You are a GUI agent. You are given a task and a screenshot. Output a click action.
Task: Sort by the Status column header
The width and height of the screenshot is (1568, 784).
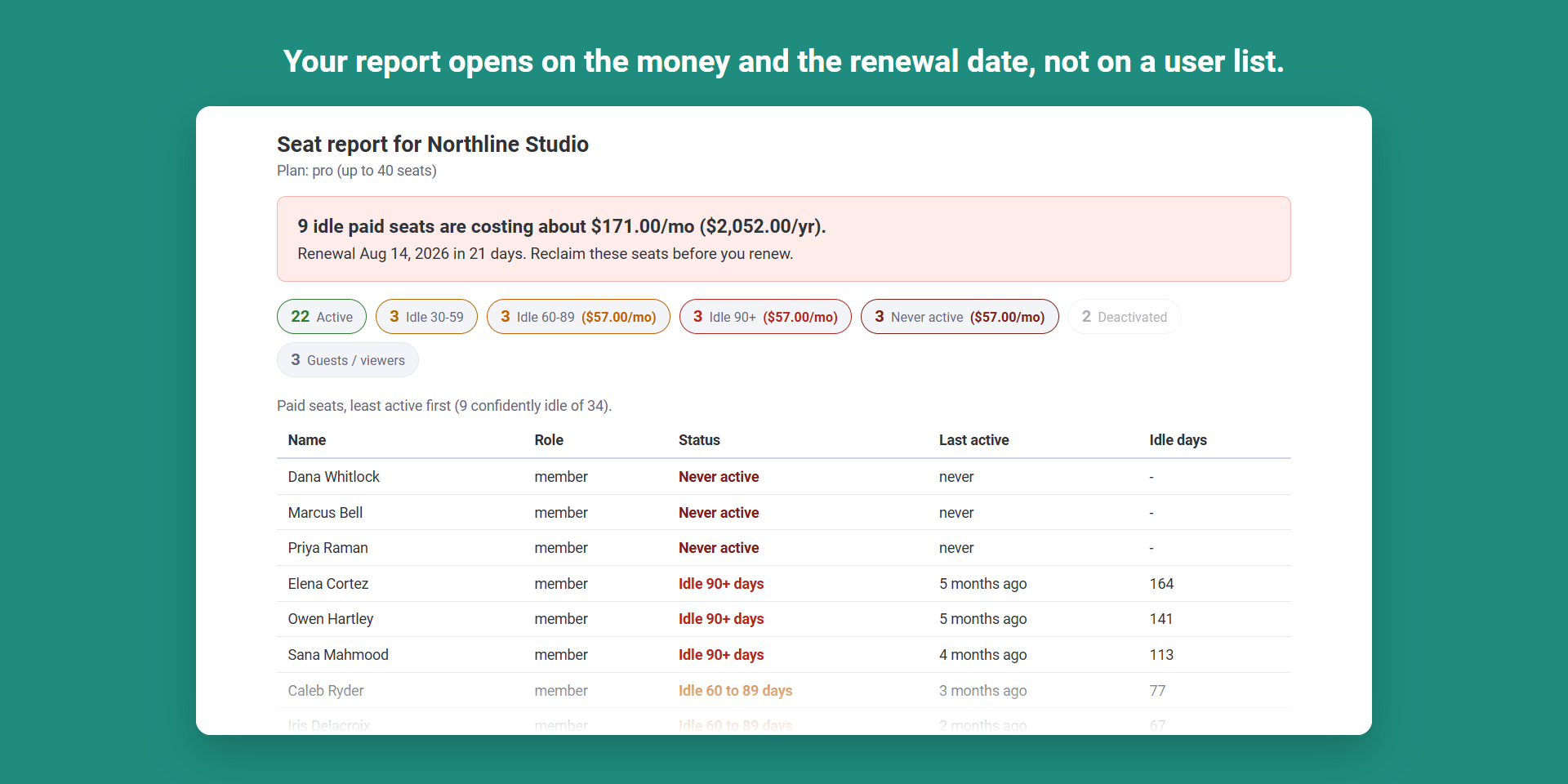tap(699, 440)
